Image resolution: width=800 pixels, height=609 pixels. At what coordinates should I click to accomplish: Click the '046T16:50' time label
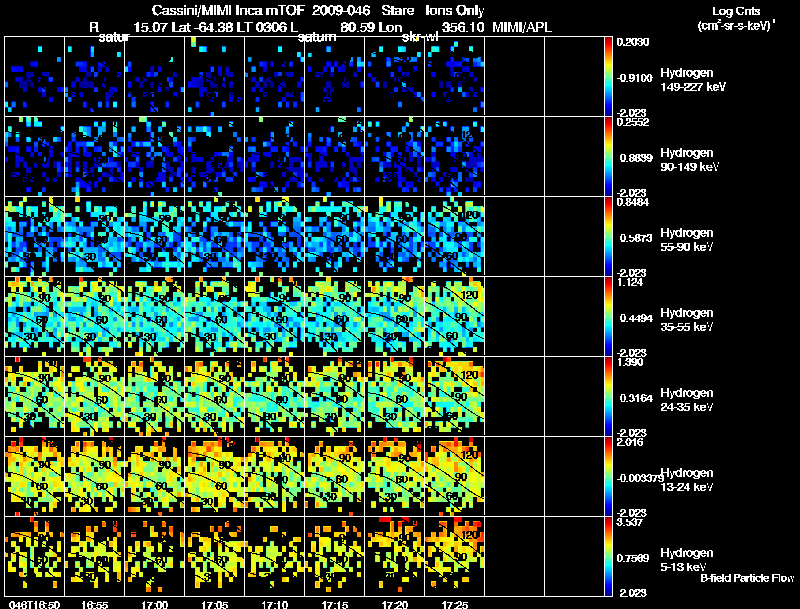coord(34,604)
